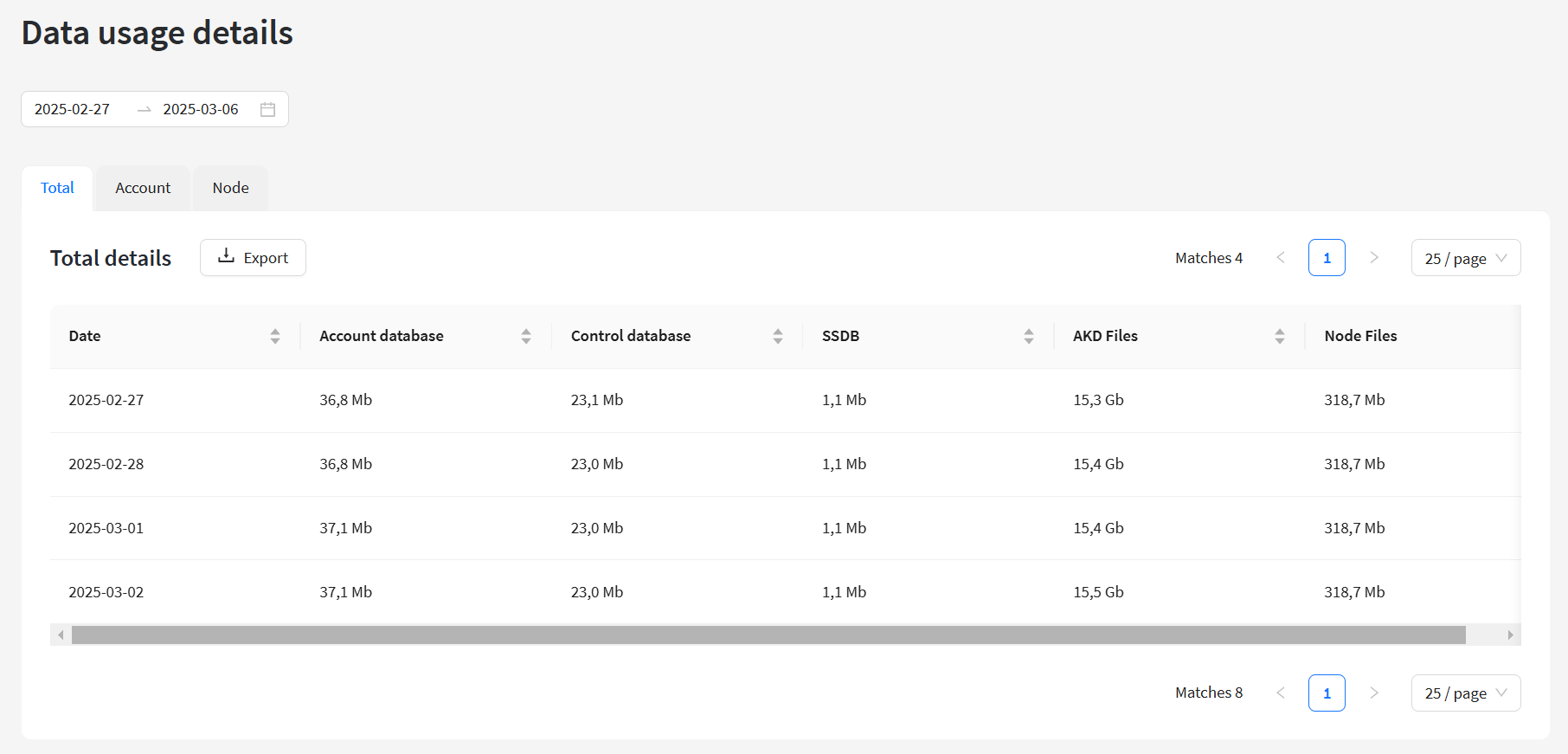1568x754 pixels.
Task: Go to next page in top pagination
Action: 1374,258
